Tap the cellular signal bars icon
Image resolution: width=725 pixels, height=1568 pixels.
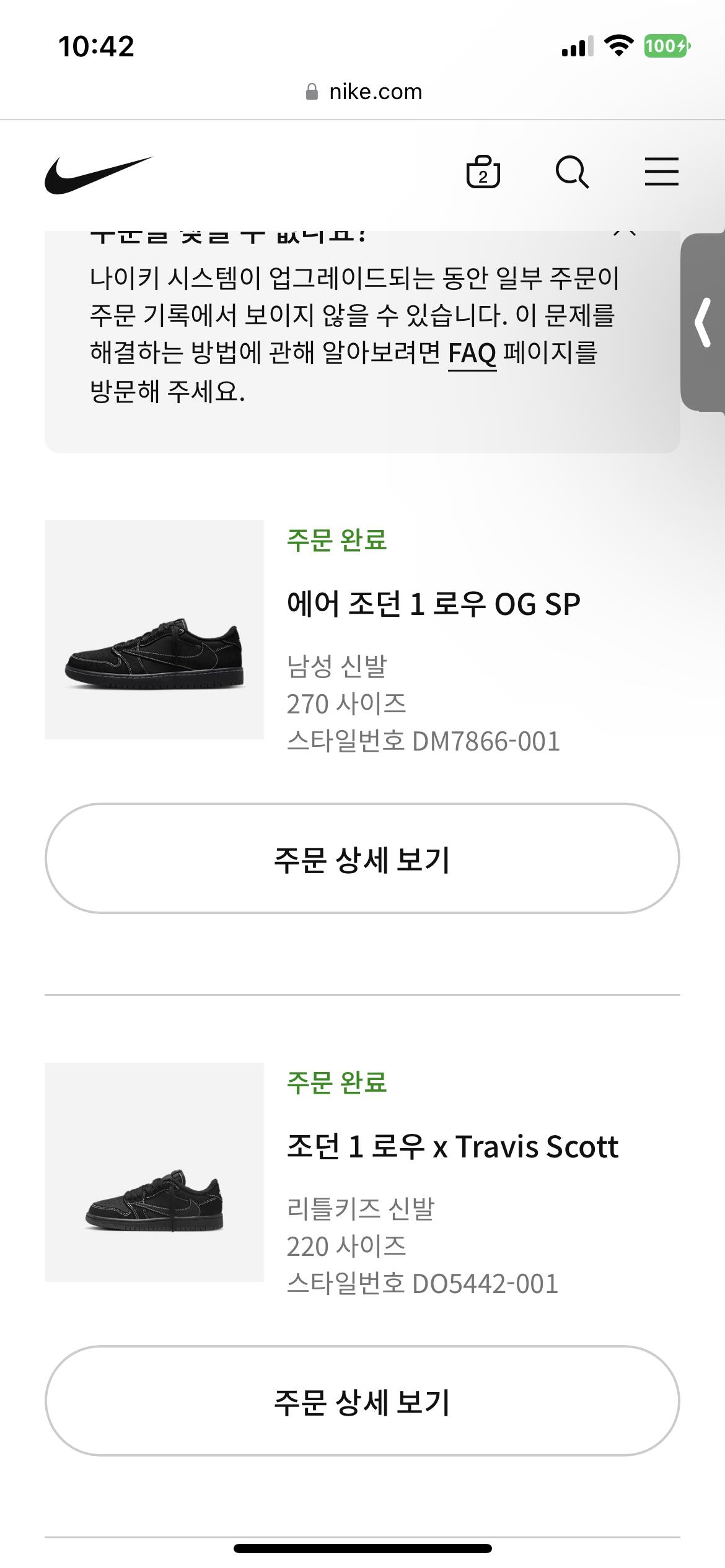pyautogui.click(x=577, y=46)
